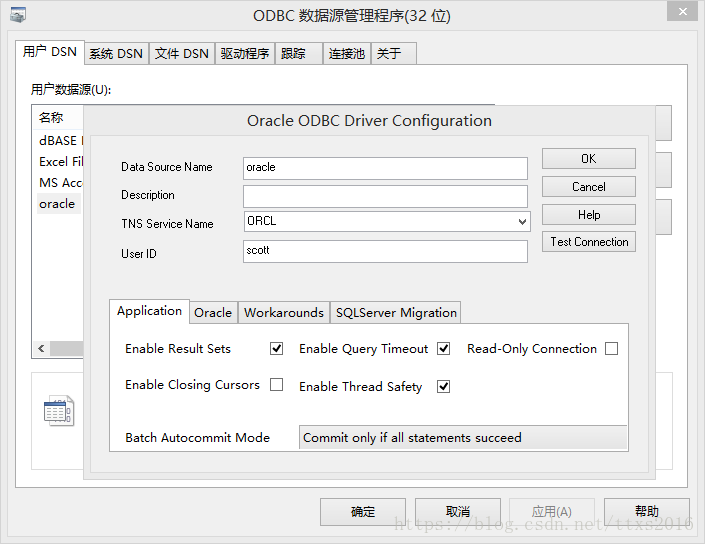Click the 名称 column header
The height and width of the screenshot is (544, 705).
(x=58, y=118)
